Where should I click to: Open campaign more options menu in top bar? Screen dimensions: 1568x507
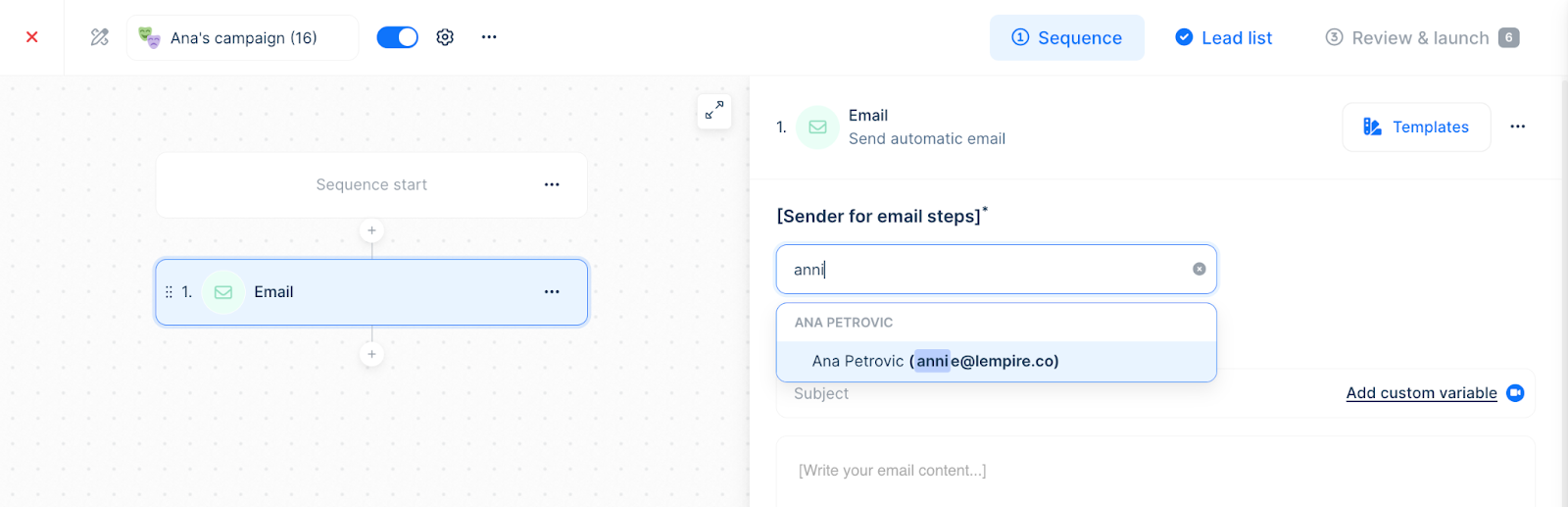click(x=489, y=37)
